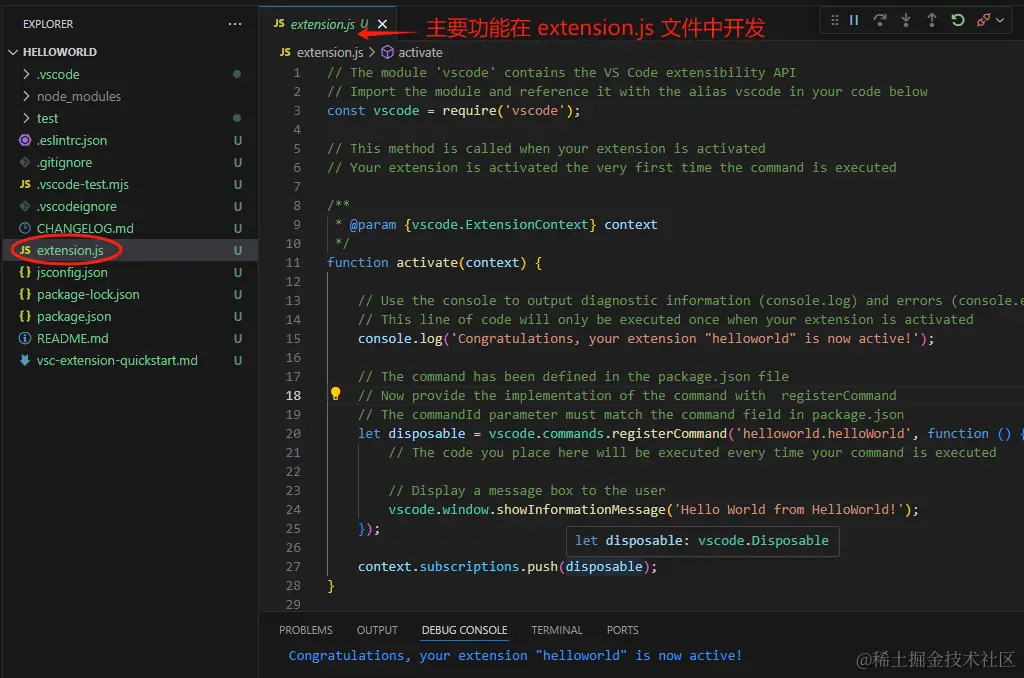Image resolution: width=1024 pixels, height=678 pixels.
Task: Click line number 18 in gutter
Action: pyautogui.click(x=293, y=396)
